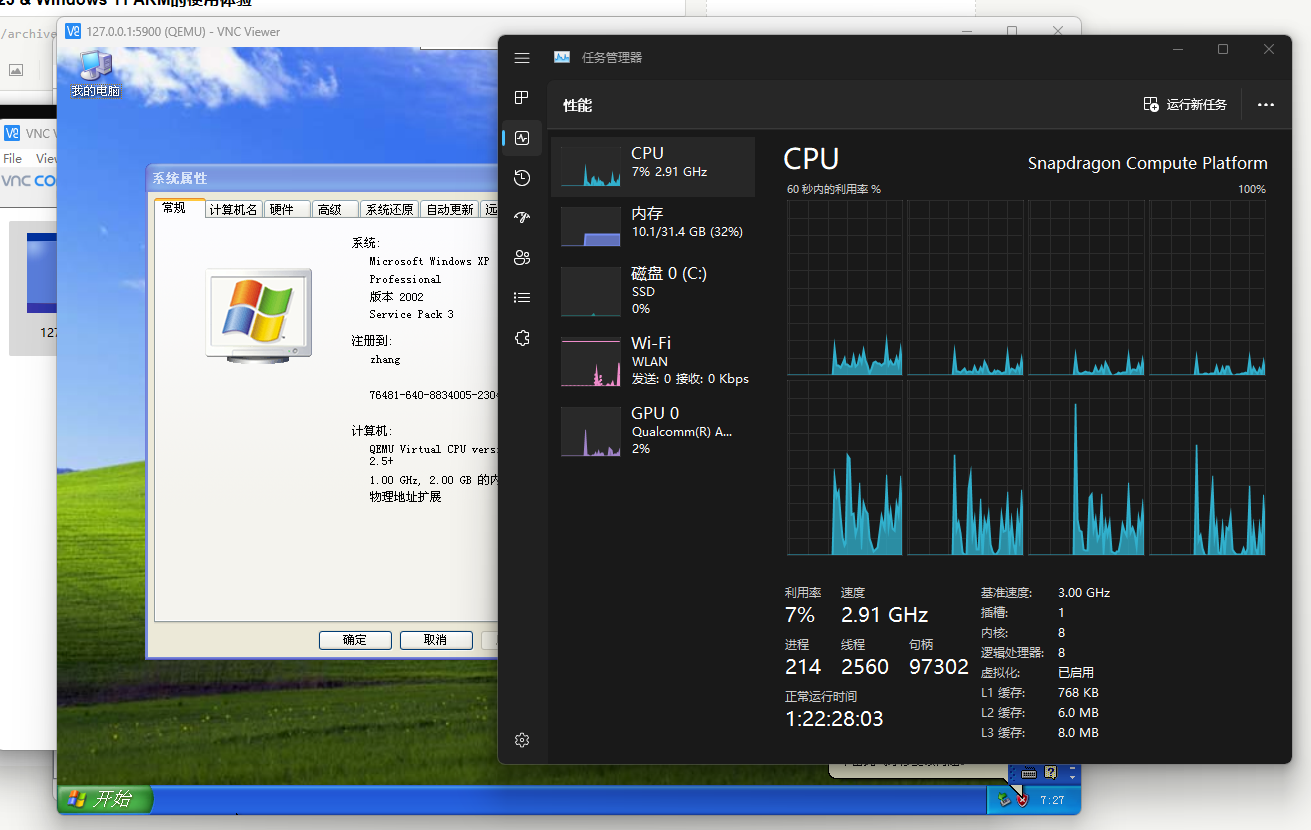
Task: Click the Service Pack 3 text
Action: (411, 314)
